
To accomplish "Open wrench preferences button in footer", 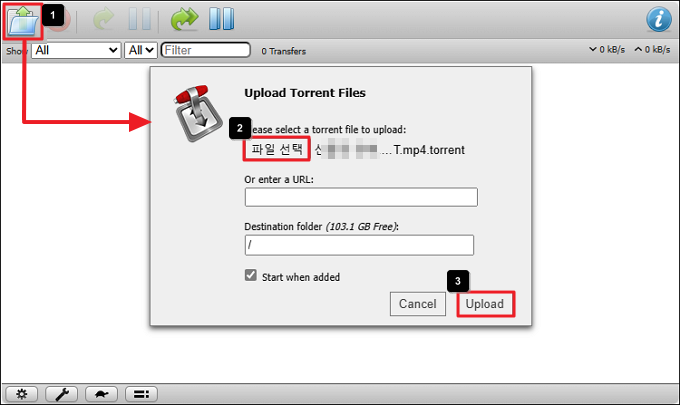I will coord(62,394).
